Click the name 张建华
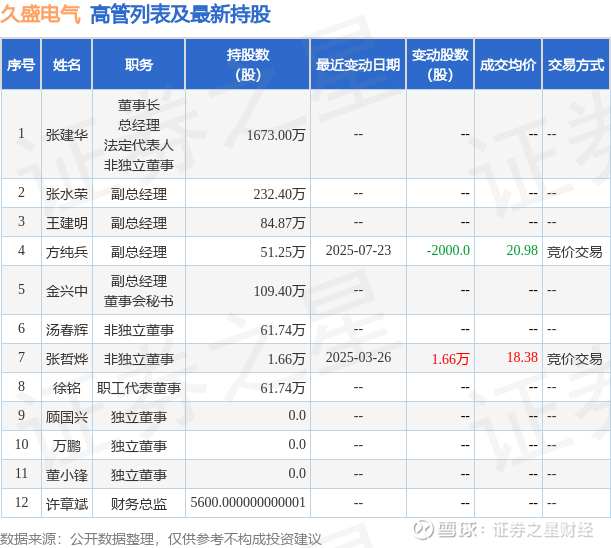 tap(67, 135)
